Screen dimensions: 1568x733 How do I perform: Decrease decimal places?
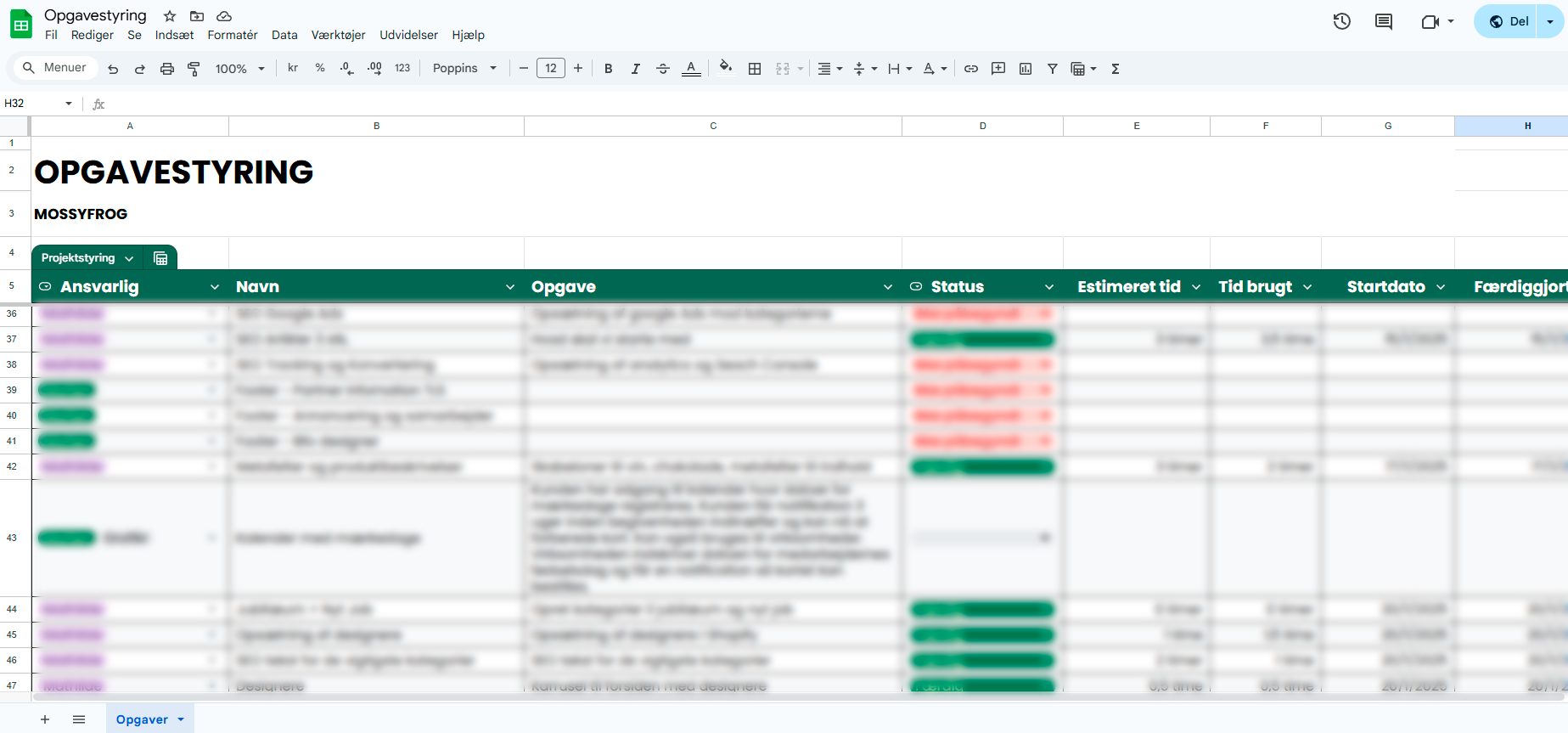pyautogui.click(x=346, y=68)
